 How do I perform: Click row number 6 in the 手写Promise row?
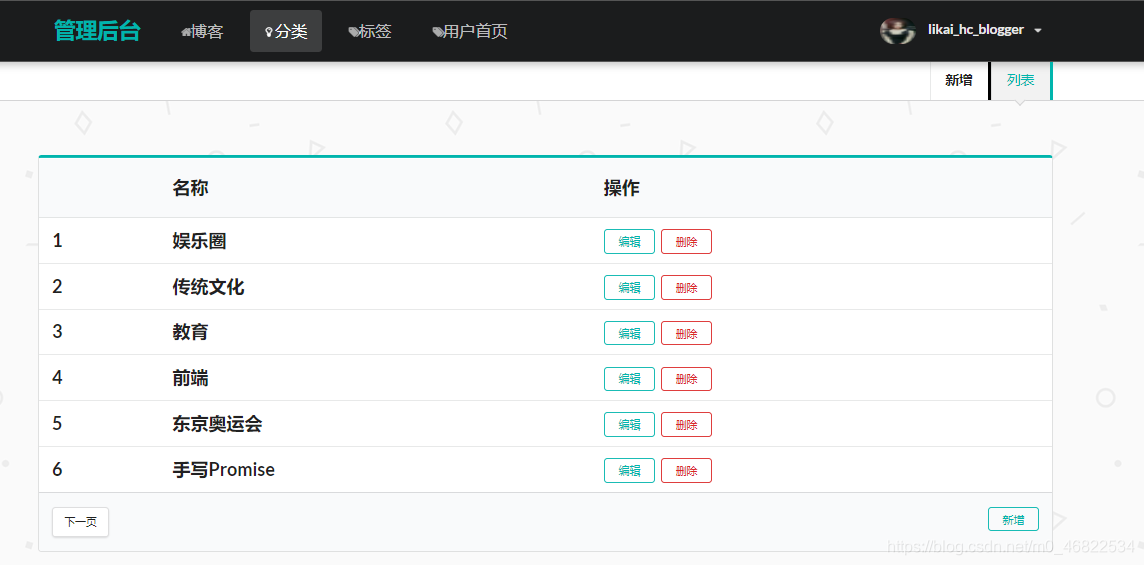pos(57,469)
